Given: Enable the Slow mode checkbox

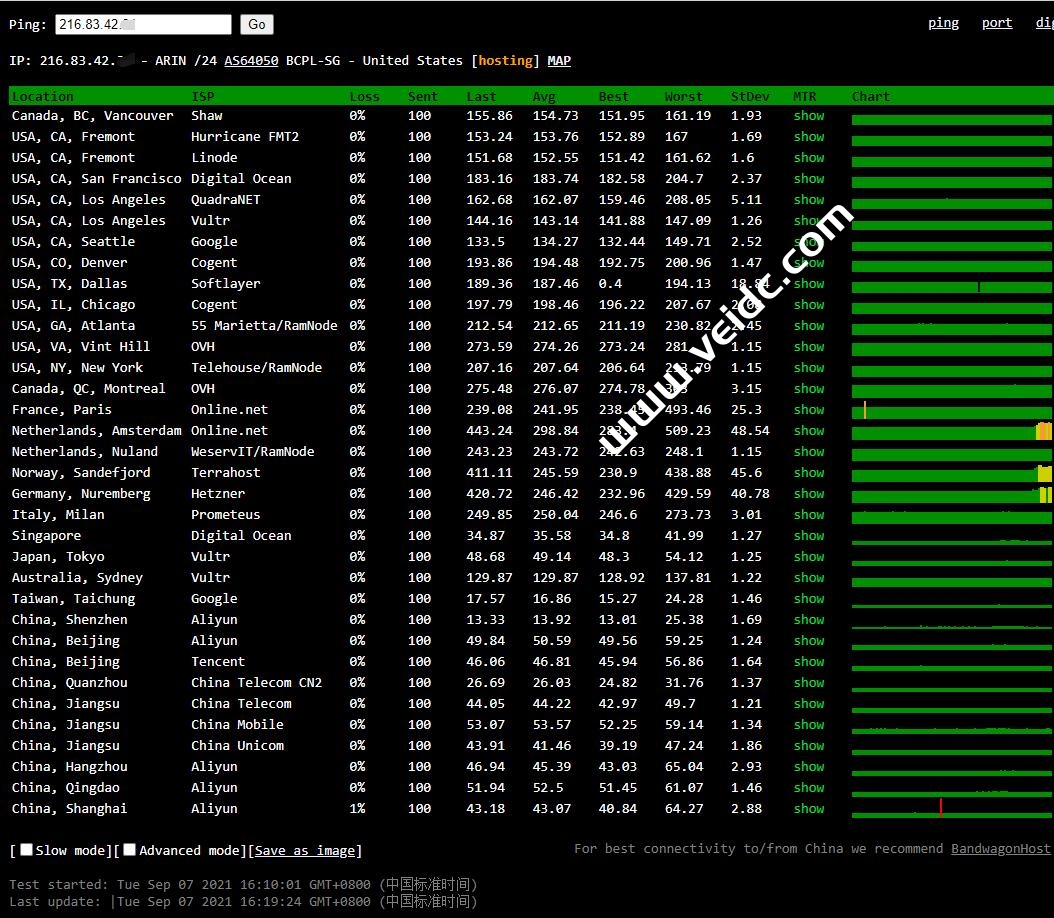Looking at the screenshot, I should (27, 850).
